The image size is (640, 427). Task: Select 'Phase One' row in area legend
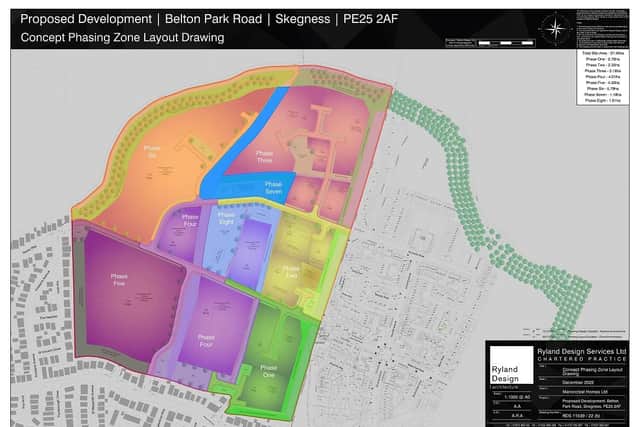[x=603, y=59]
